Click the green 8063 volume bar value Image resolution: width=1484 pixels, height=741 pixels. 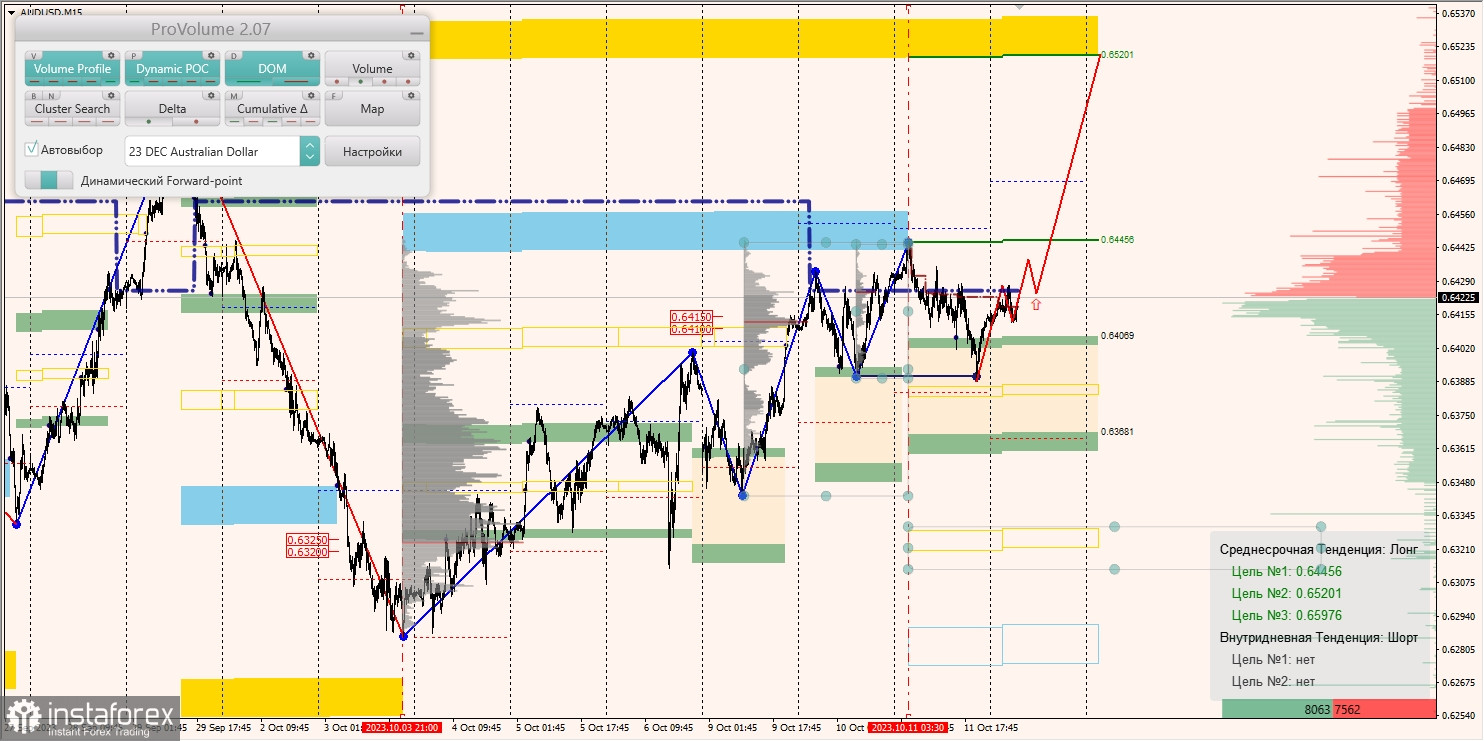1317,710
